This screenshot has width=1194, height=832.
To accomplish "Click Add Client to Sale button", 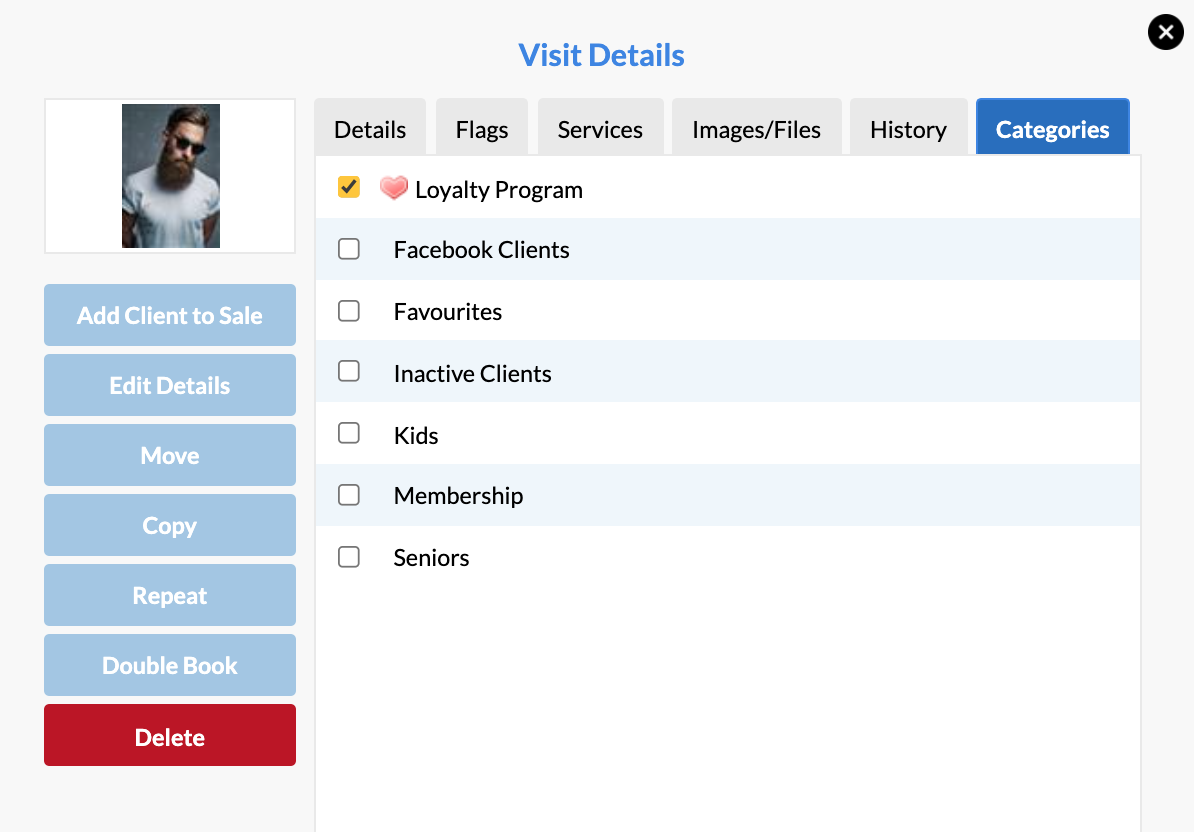I will tap(170, 315).
